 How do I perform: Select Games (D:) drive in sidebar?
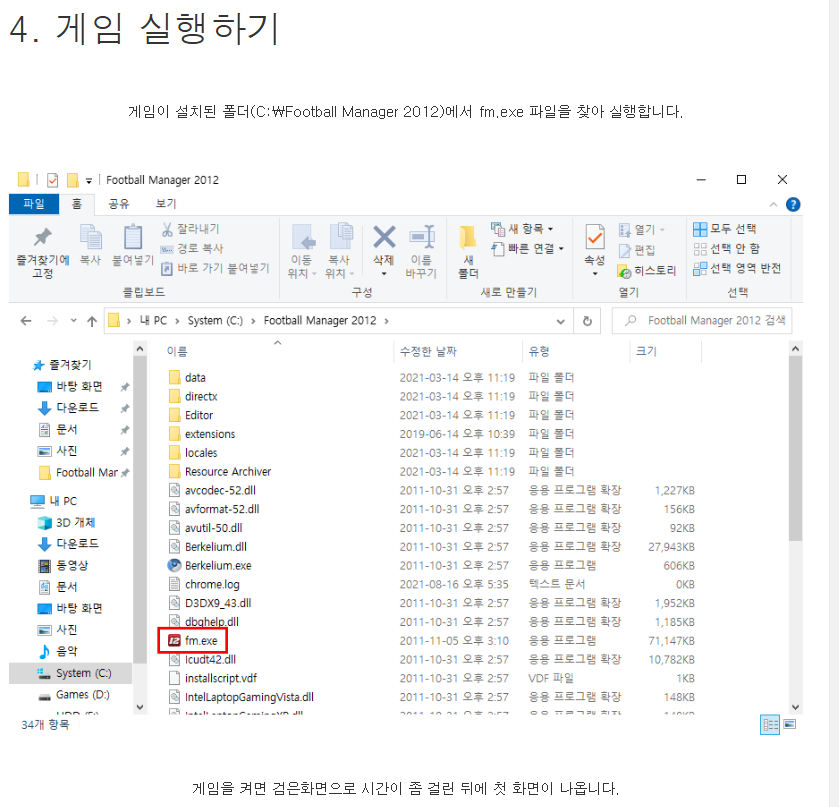click(x=82, y=695)
